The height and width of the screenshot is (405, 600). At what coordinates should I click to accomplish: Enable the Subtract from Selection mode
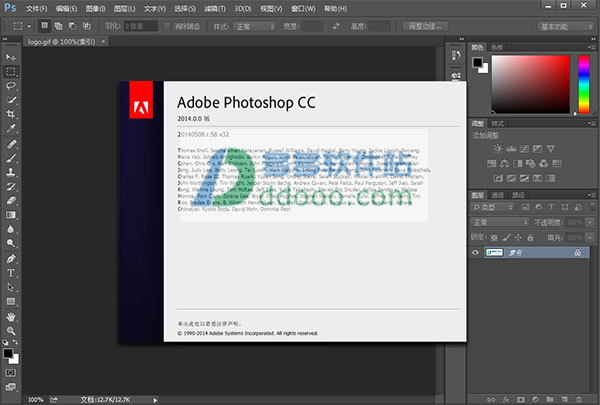(72, 26)
